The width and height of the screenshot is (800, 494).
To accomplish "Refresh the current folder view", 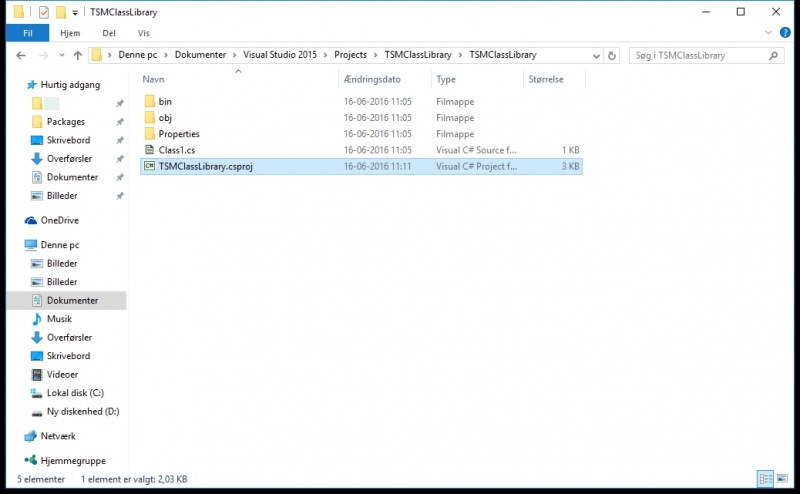I will pyautogui.click(x=612, y=55).
